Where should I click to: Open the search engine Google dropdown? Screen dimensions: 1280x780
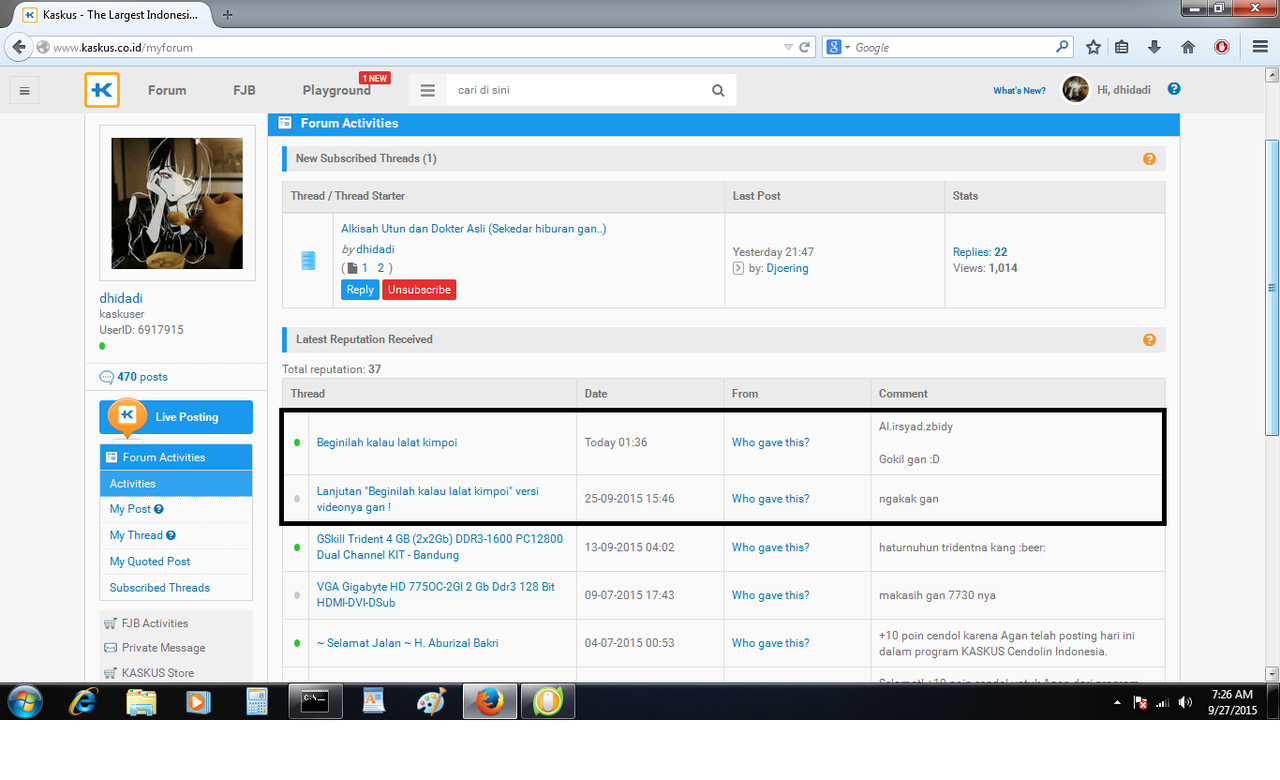[x=838, y=47]
